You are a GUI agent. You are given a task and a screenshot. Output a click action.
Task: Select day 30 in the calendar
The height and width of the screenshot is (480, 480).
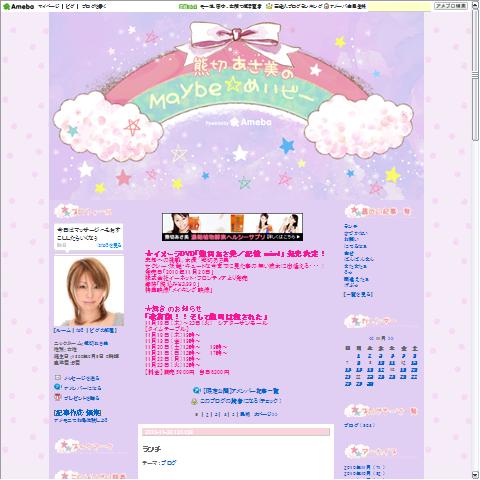370,384
